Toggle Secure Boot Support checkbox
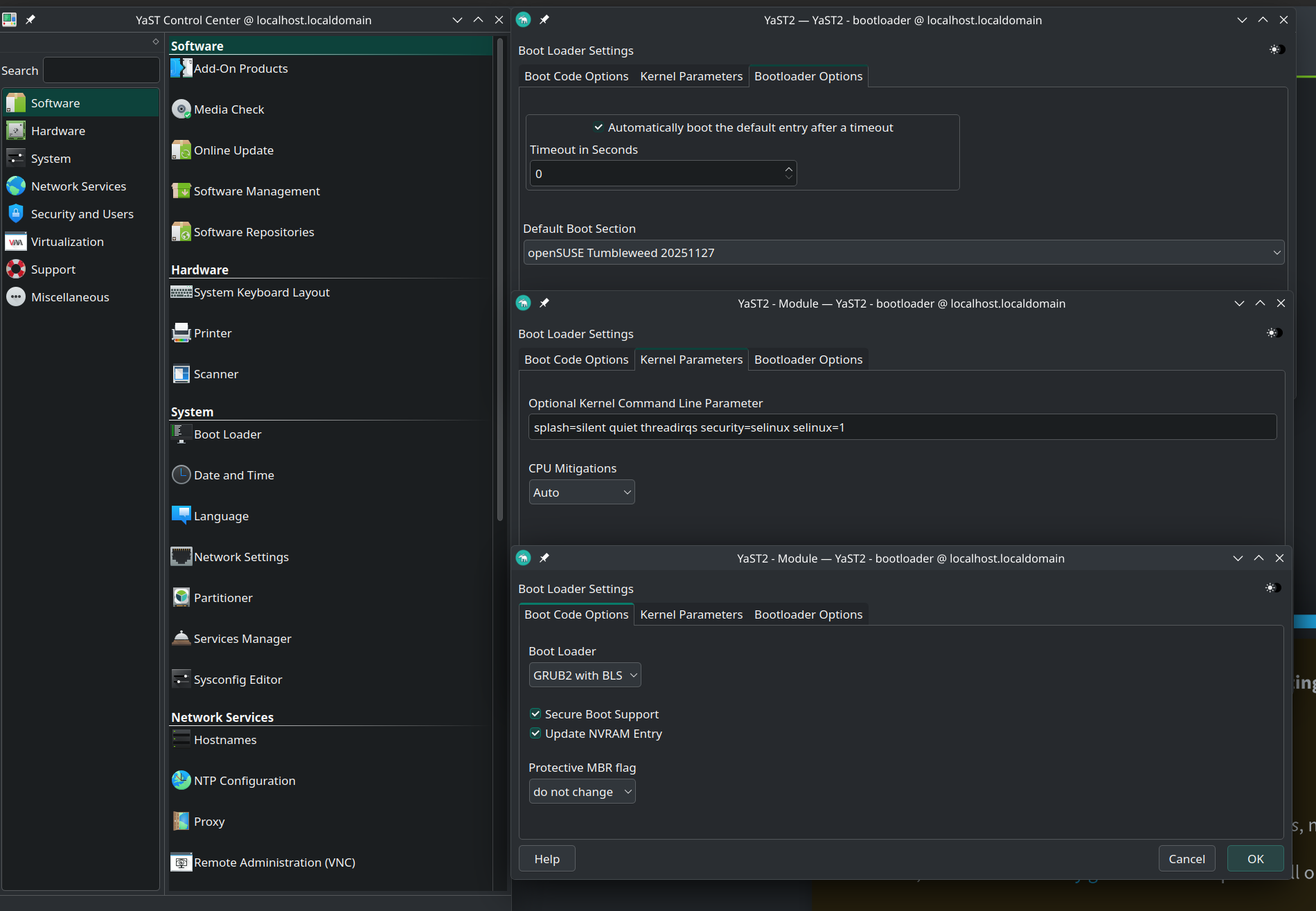This screenshot has height=911, width=1316. tap(535, 714)
